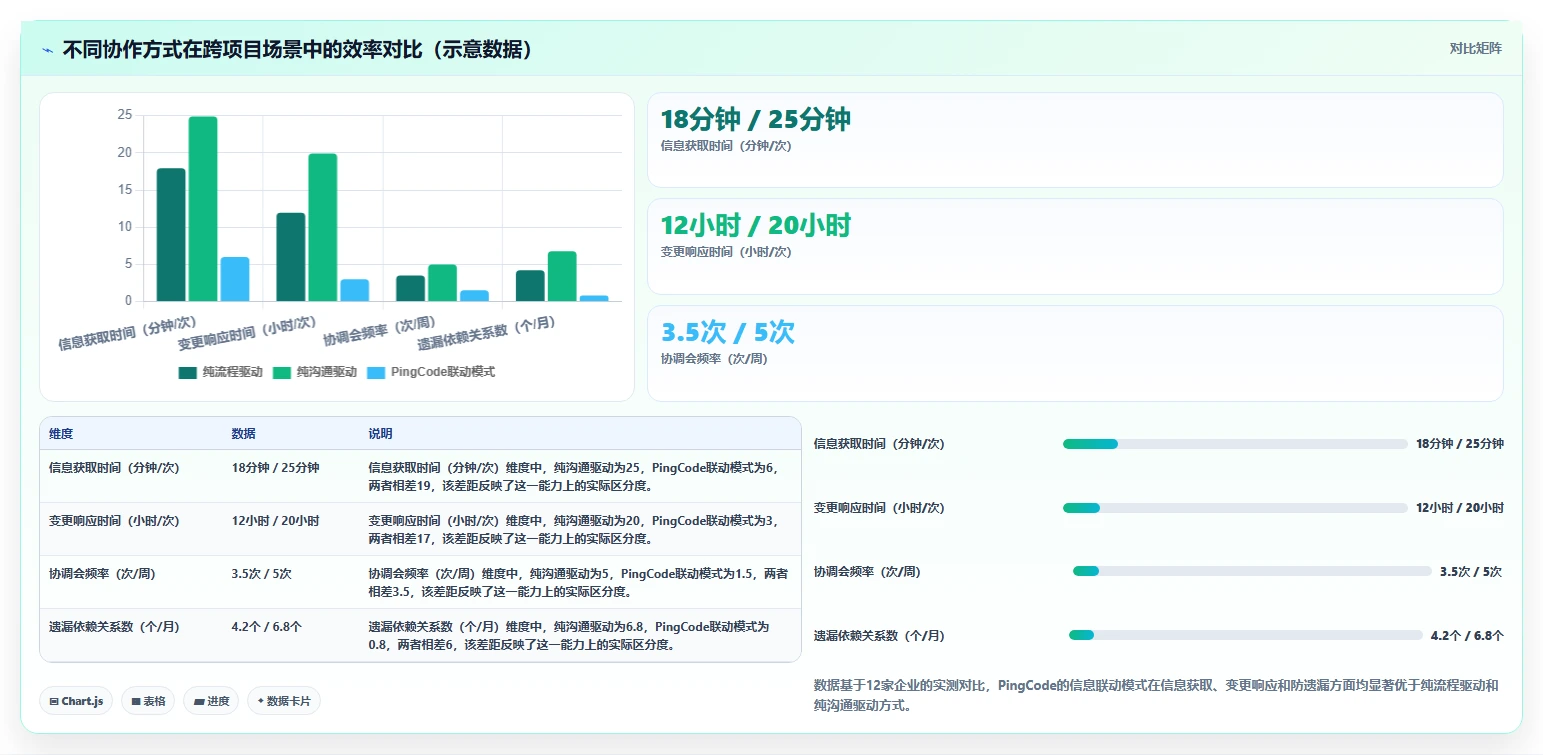The height and width of the screenshot is (755, 1543).
Task: Click the 说明 column header
Action: tap(380, 434)
